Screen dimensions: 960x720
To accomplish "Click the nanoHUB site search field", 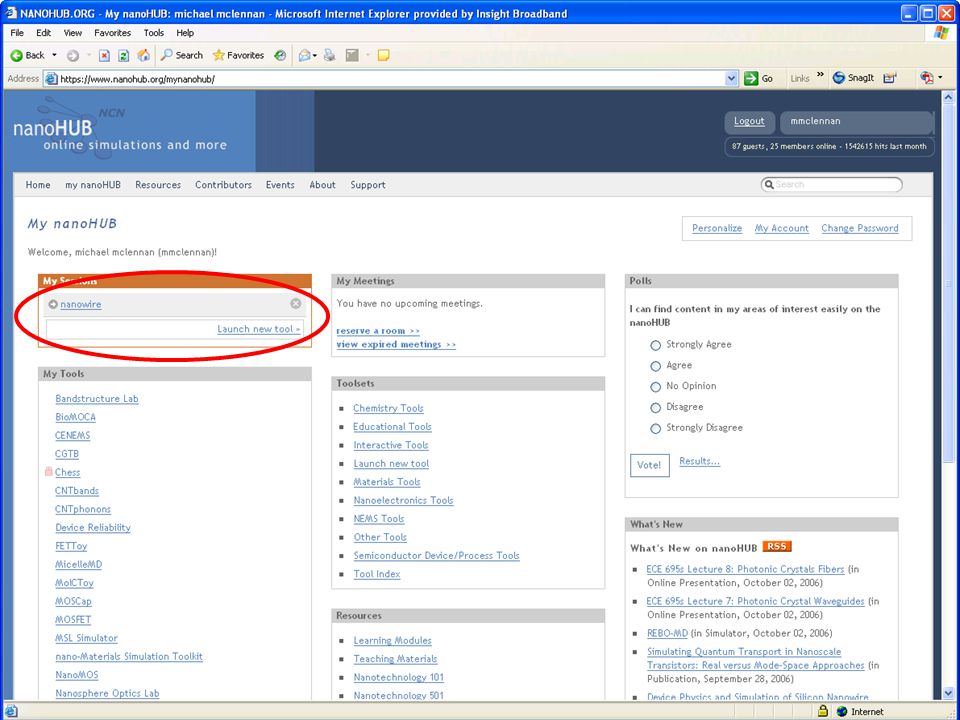I will point(832,184).
